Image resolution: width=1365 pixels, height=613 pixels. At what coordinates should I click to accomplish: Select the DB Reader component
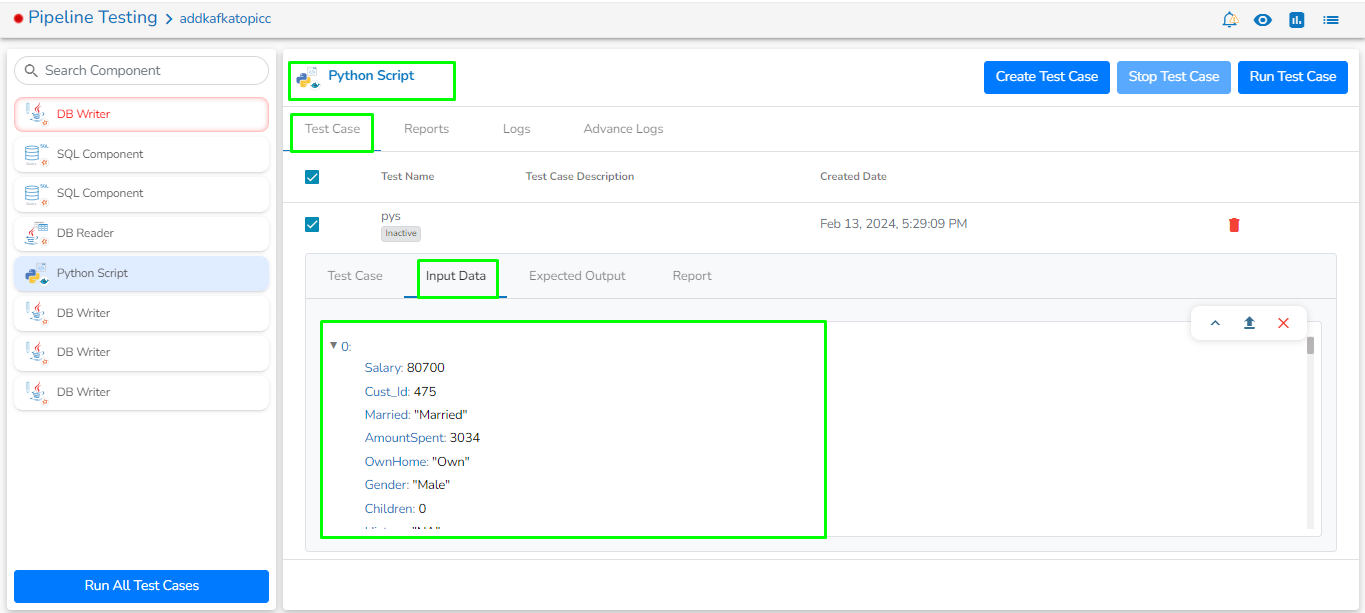(141, 233)
